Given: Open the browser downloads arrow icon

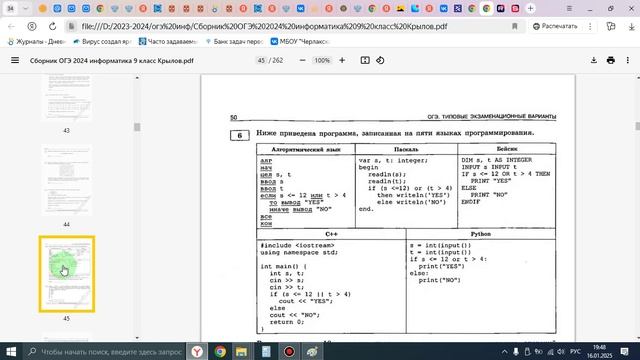Looking at the screenshot, I should click(631, 27).
